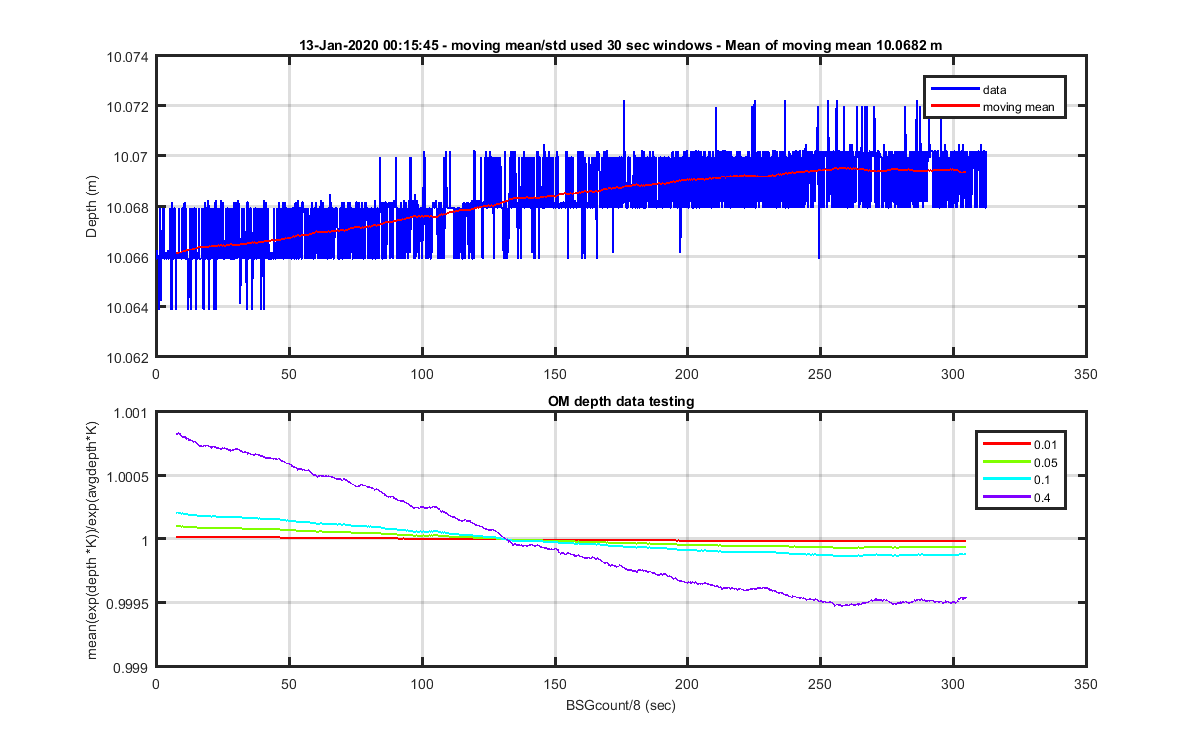The width and height of the screenshot is (1200, 750).
Task: Click the 100 x-tick under the top plot
Action: tap(421, 374)
